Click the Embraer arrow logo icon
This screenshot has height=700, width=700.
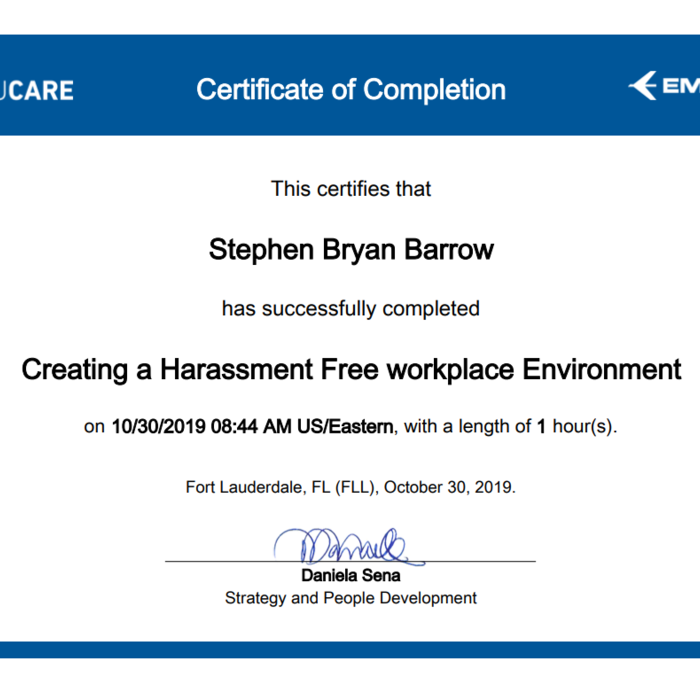(x=643, y=85)
